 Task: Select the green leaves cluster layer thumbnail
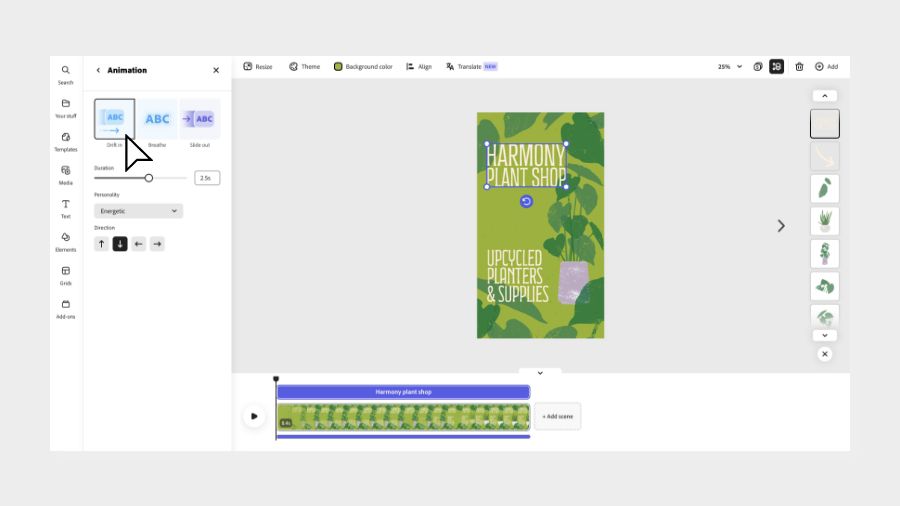(x=825, y=286)
